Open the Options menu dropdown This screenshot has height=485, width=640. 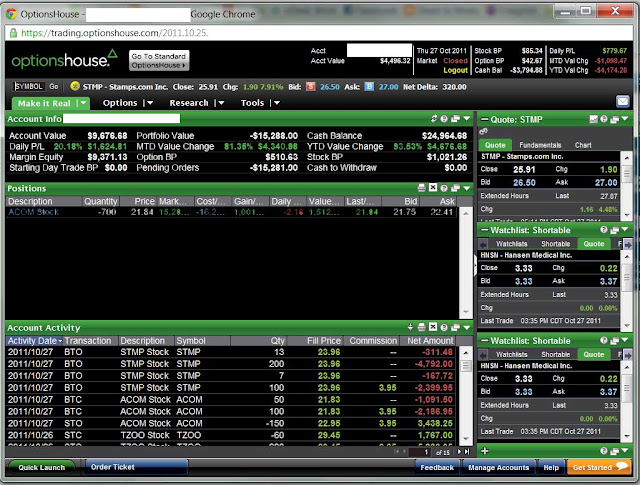coord(149,103)
